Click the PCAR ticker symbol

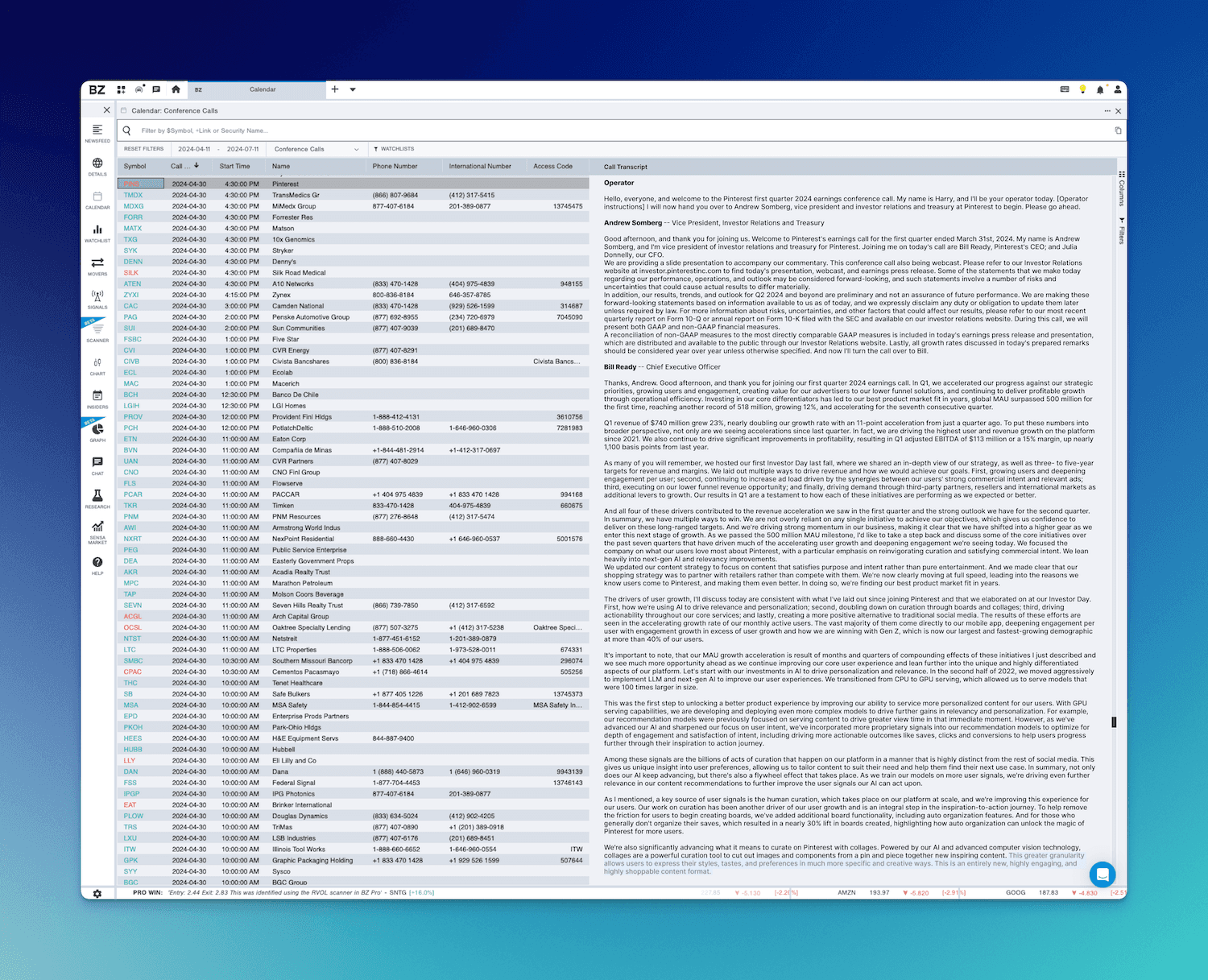[x=133, y=494]
